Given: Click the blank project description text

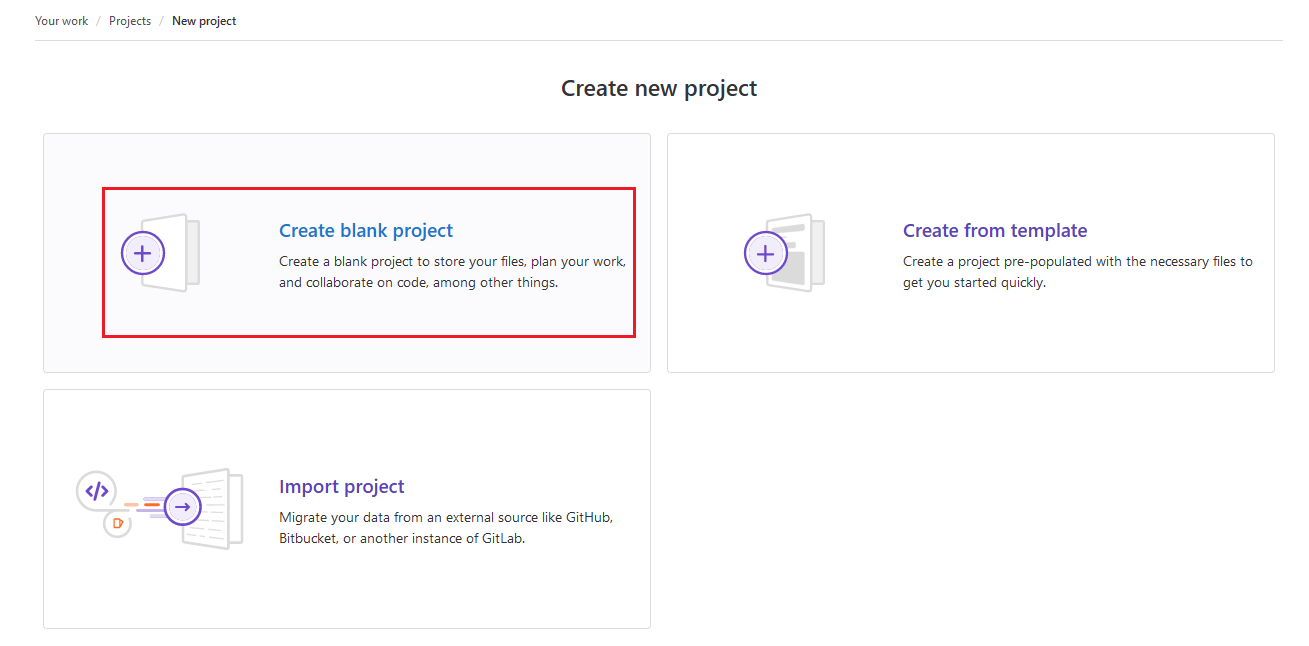Looking at the screenshot, I should click(452, 272).
